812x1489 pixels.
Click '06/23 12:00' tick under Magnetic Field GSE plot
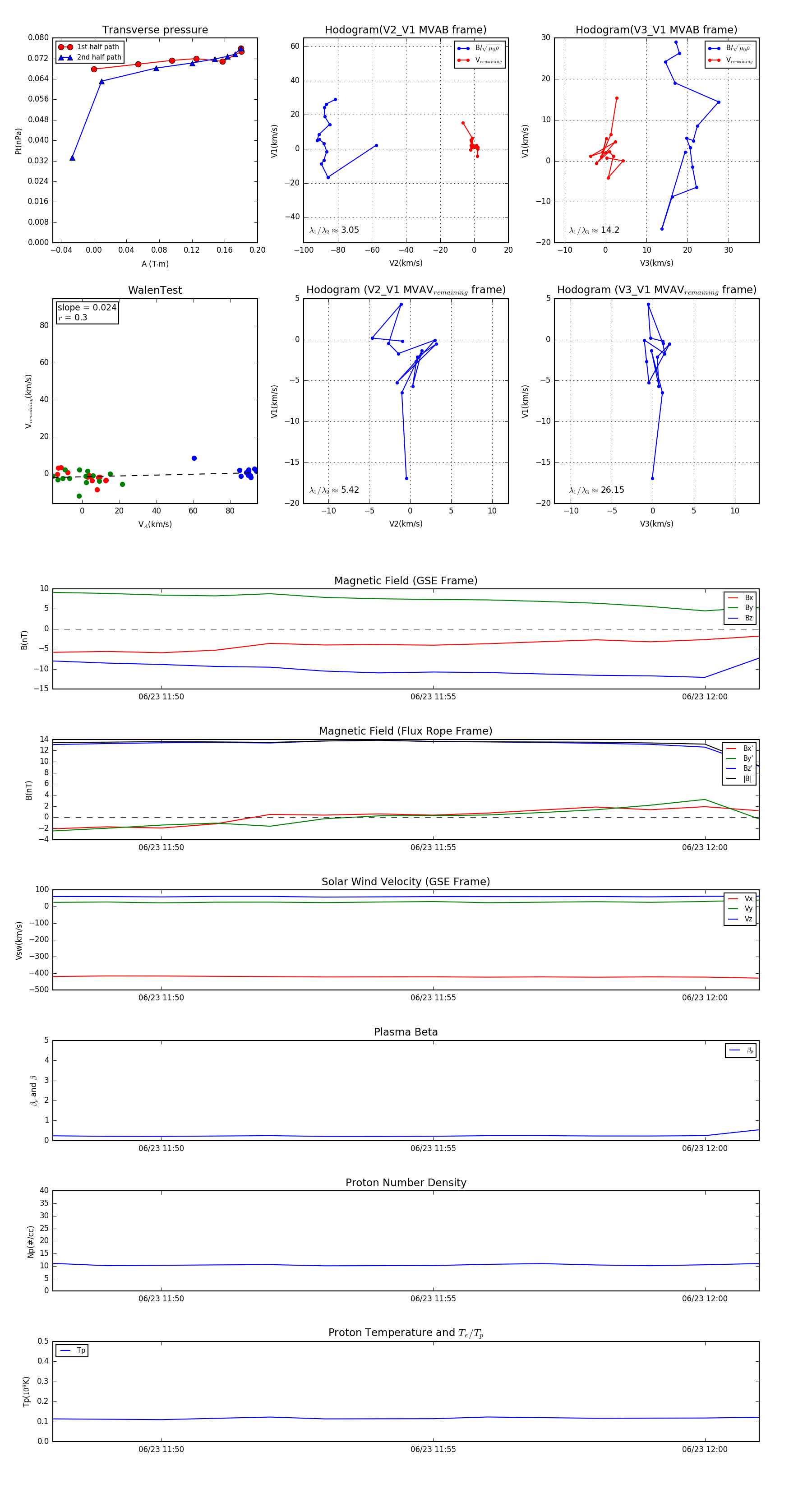pos(705,697)
